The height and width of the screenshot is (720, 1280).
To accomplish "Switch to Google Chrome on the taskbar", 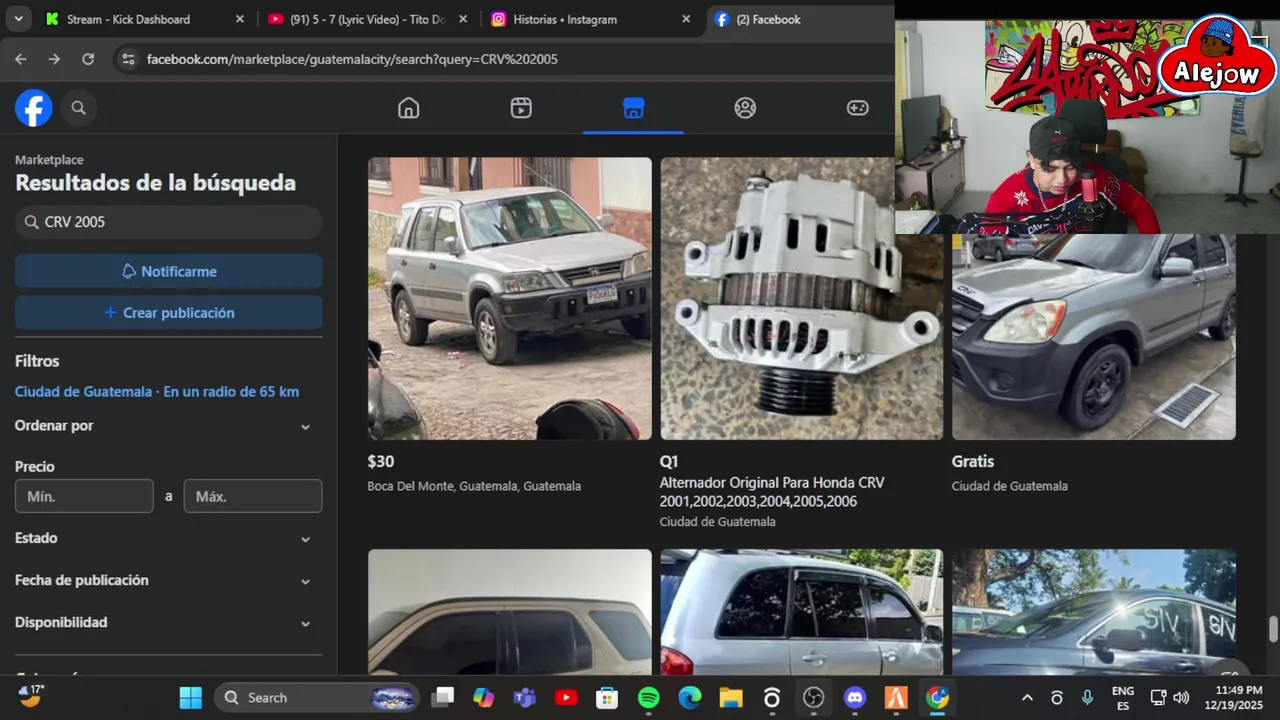I will tap(937, 698).
